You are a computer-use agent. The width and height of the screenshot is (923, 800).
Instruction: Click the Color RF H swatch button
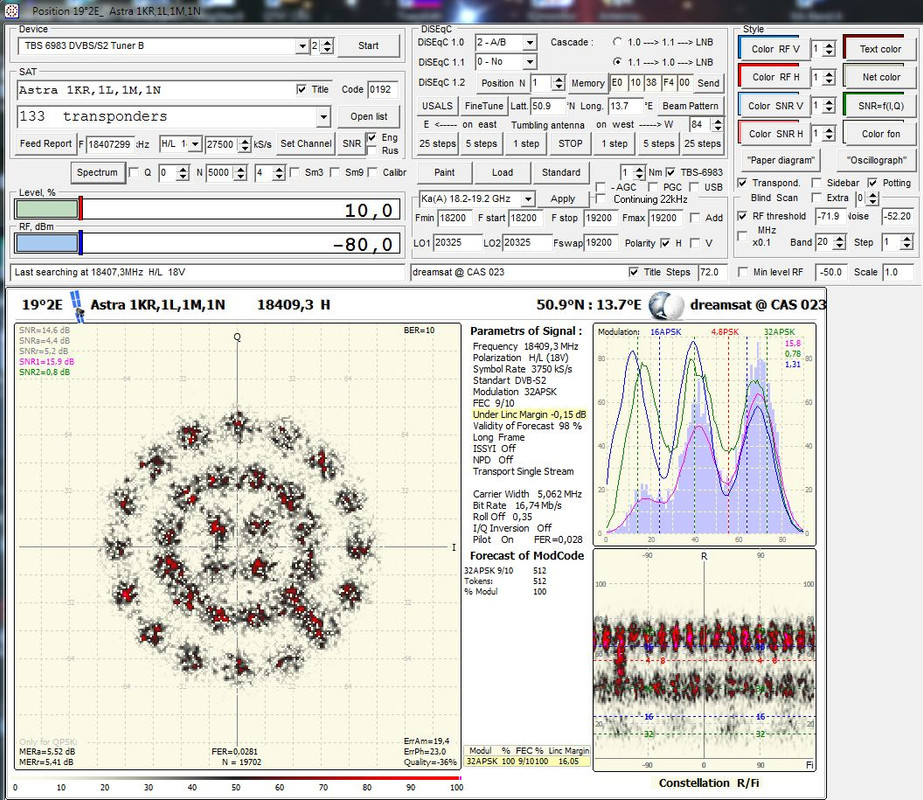[x=775, y=77]
